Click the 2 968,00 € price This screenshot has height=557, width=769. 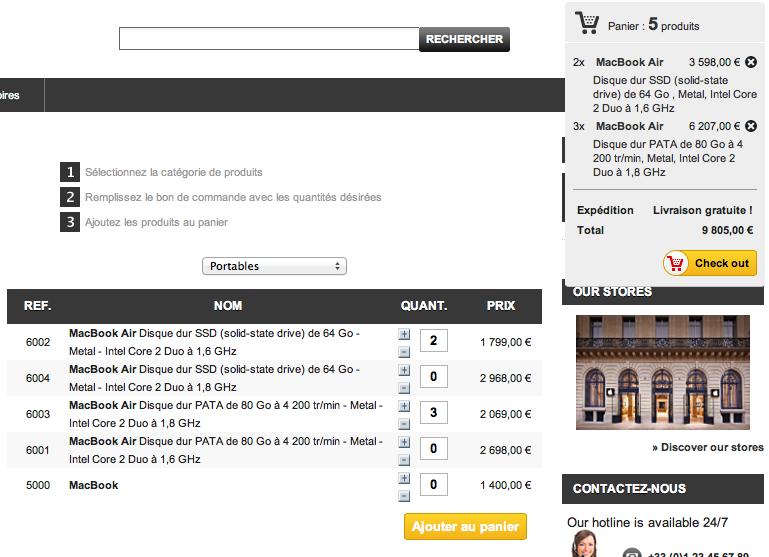pyautogui.click(x=506, y=378)
